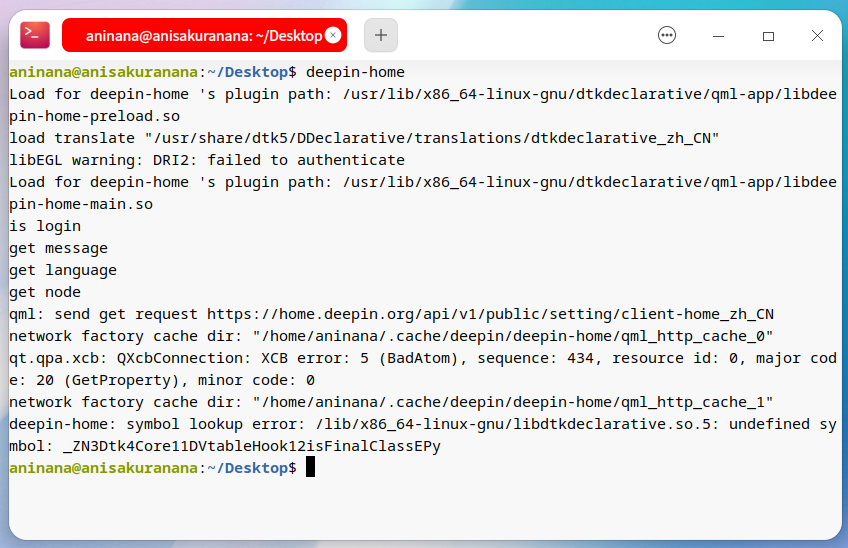Click the "pin-home-preload.so" line
Image resolution: width=848 pixels, height=548 pixels.
[95, 116]
